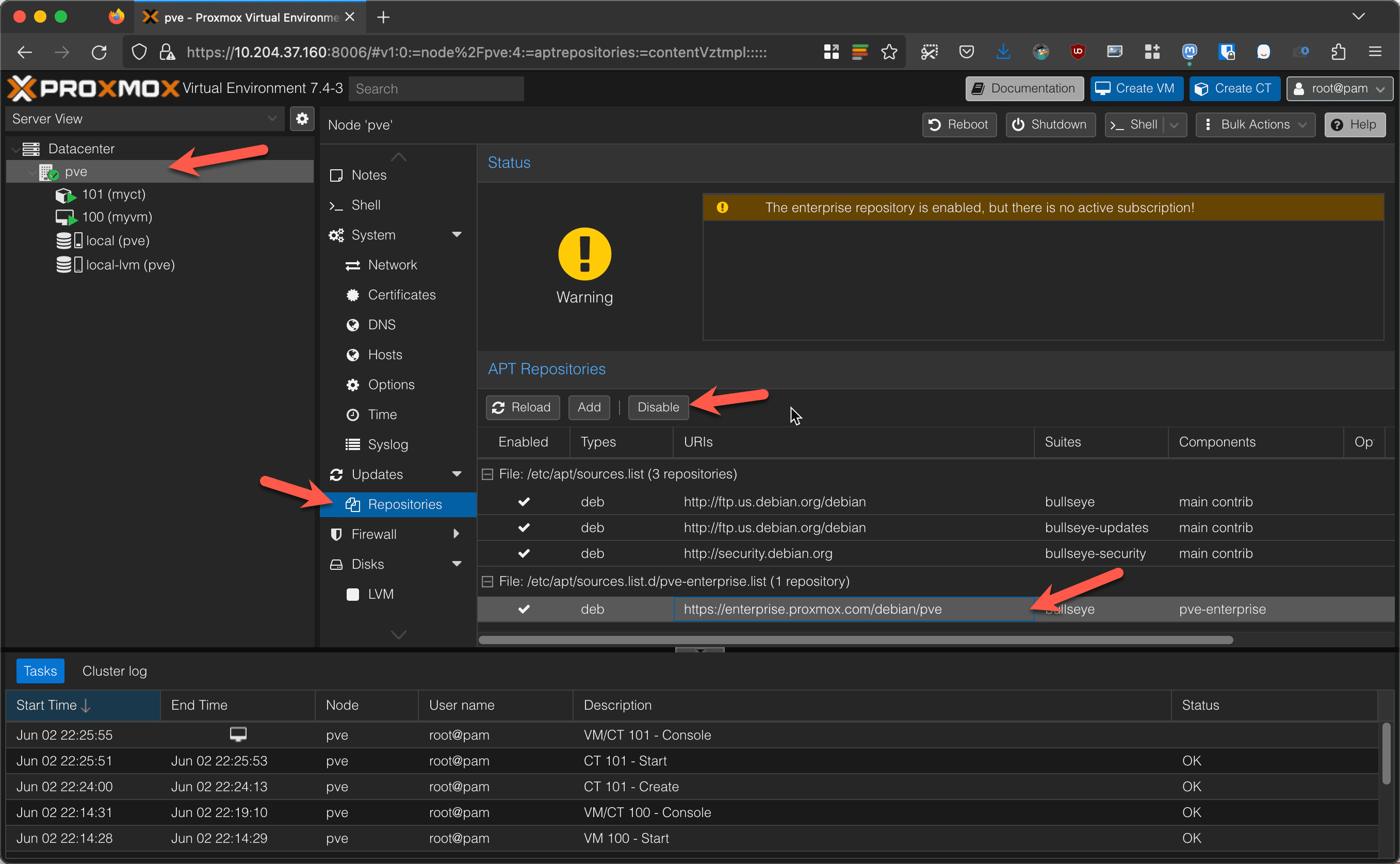Go back in Firefox
The image size is (1400, 864).
[x=25, y=53]
